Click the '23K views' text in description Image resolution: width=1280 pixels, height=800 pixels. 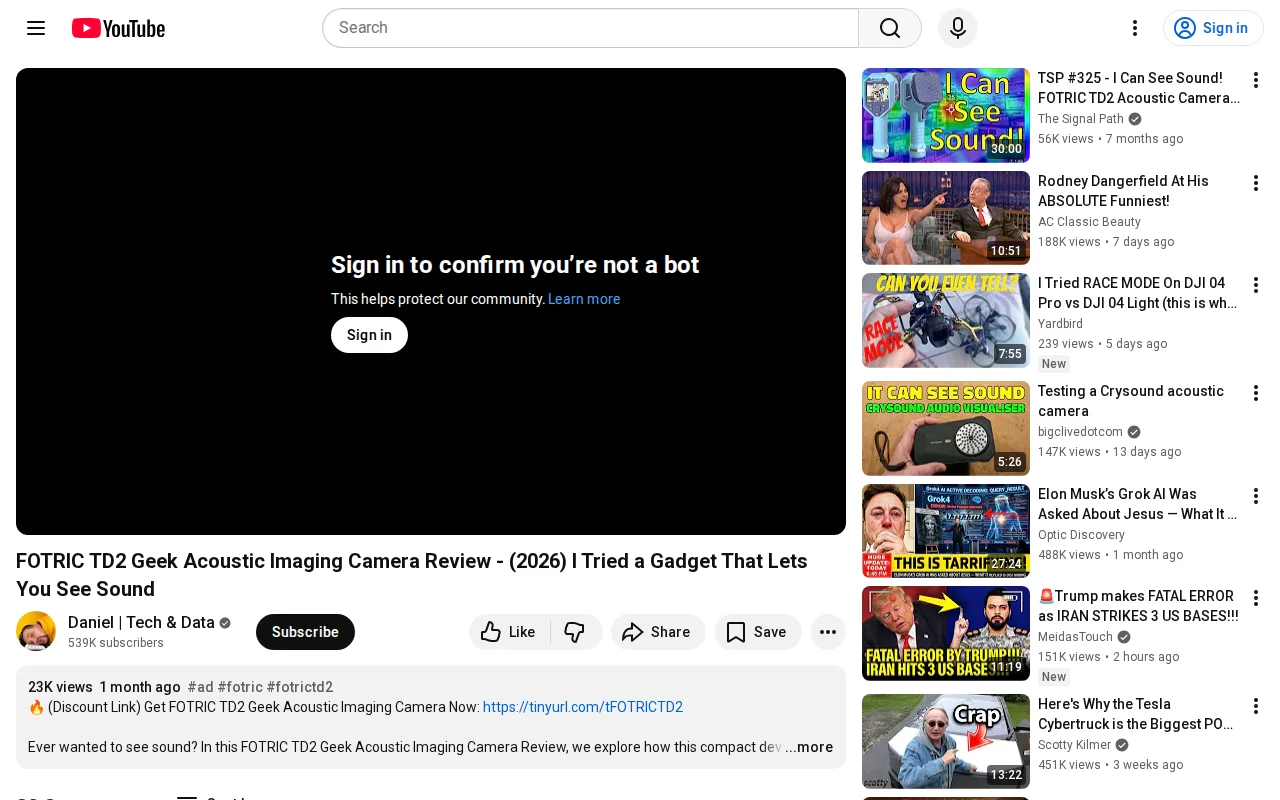[60, 687]
